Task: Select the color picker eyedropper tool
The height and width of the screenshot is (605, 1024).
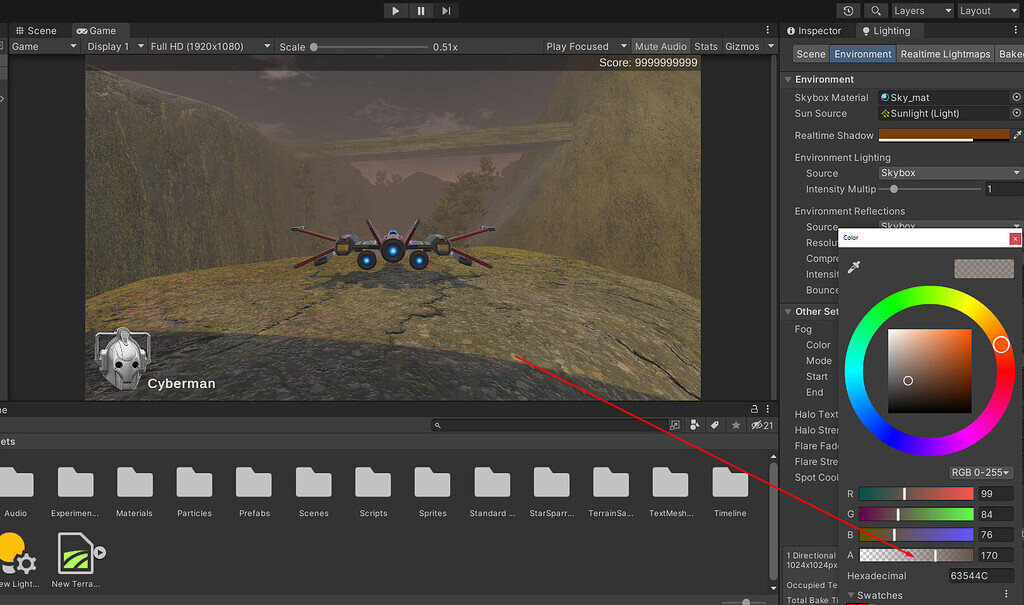Action: (x=854, y=267)
